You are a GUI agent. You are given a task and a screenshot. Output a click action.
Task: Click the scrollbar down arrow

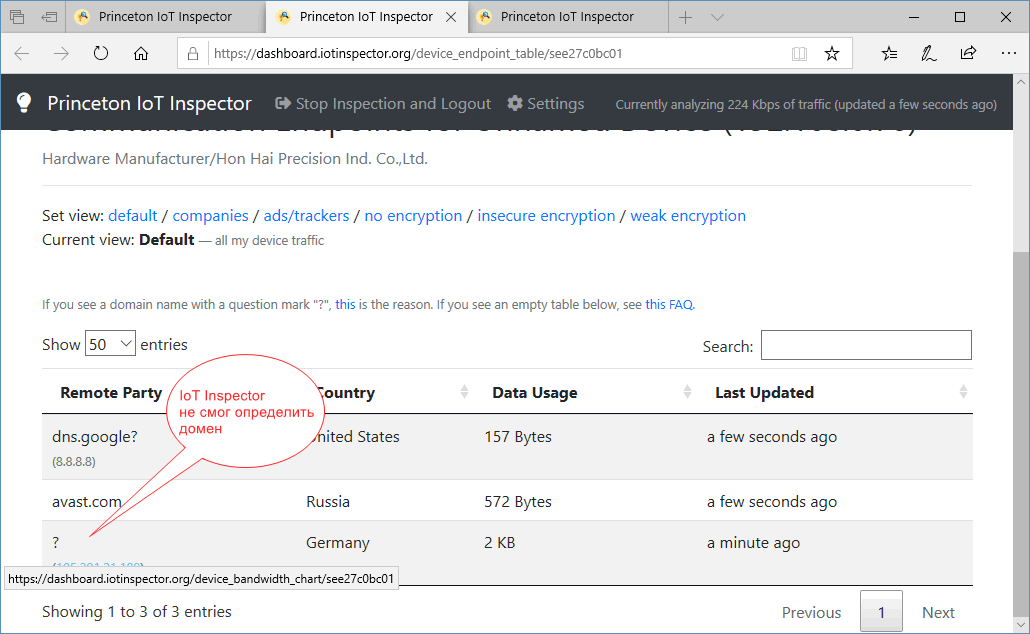[1020, 625]
